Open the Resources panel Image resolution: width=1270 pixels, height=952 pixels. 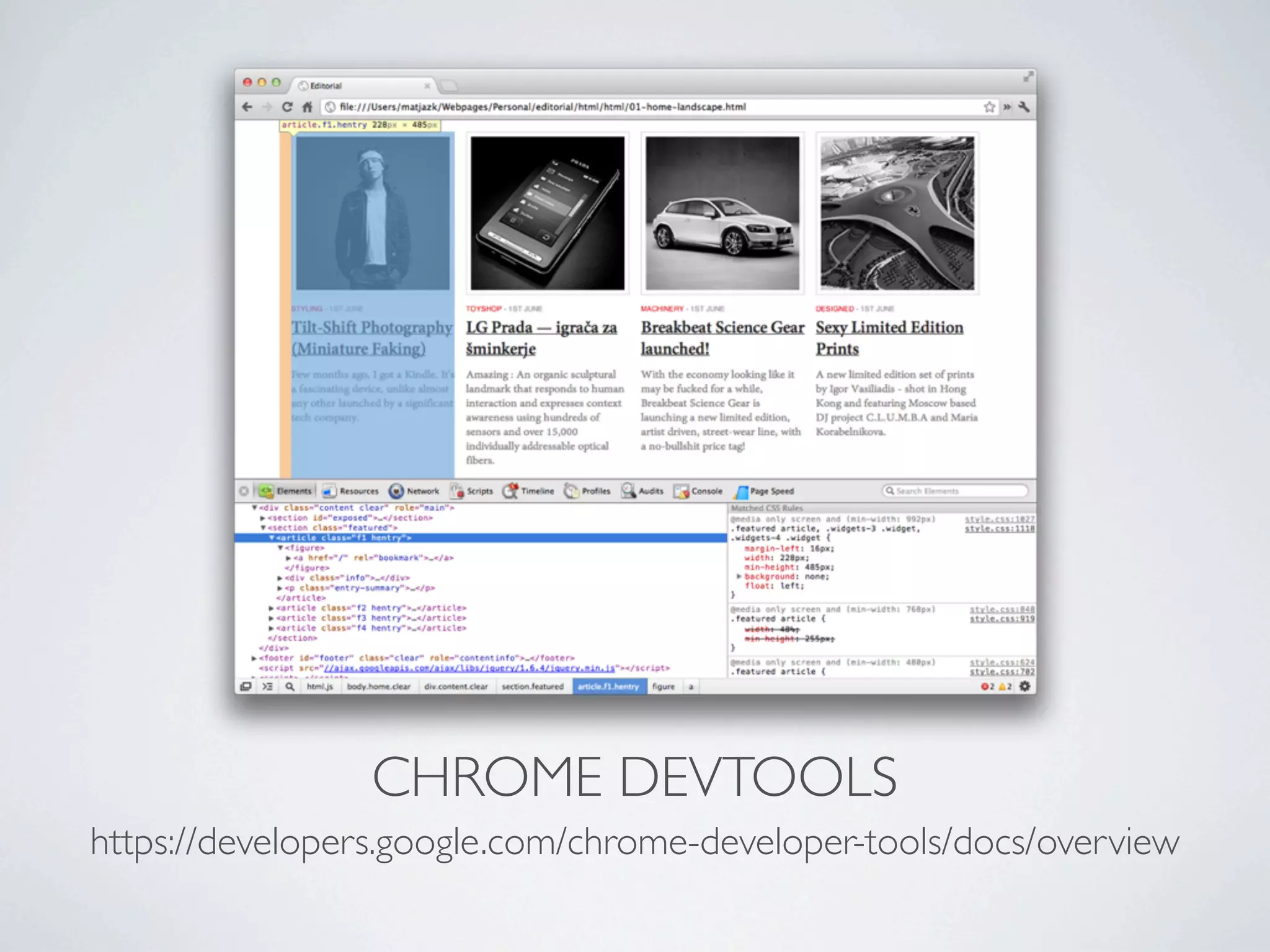pos(350,491)
